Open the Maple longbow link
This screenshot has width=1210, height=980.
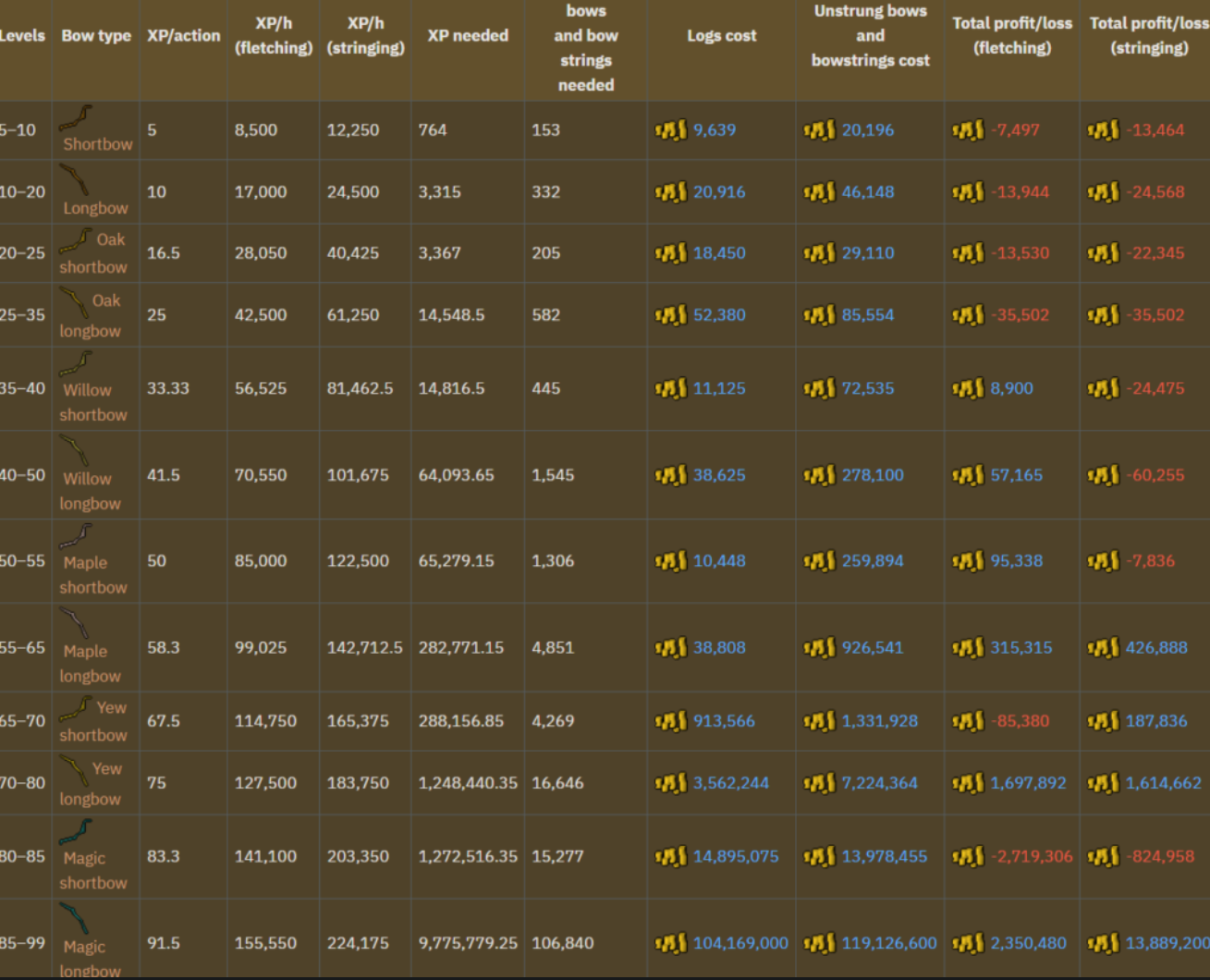click(91, 663)
